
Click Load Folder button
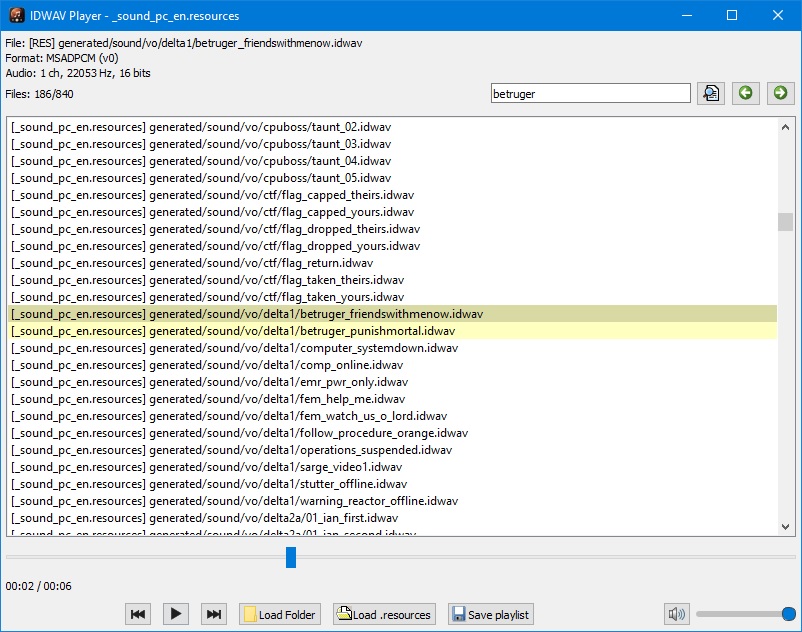point(280,614)
